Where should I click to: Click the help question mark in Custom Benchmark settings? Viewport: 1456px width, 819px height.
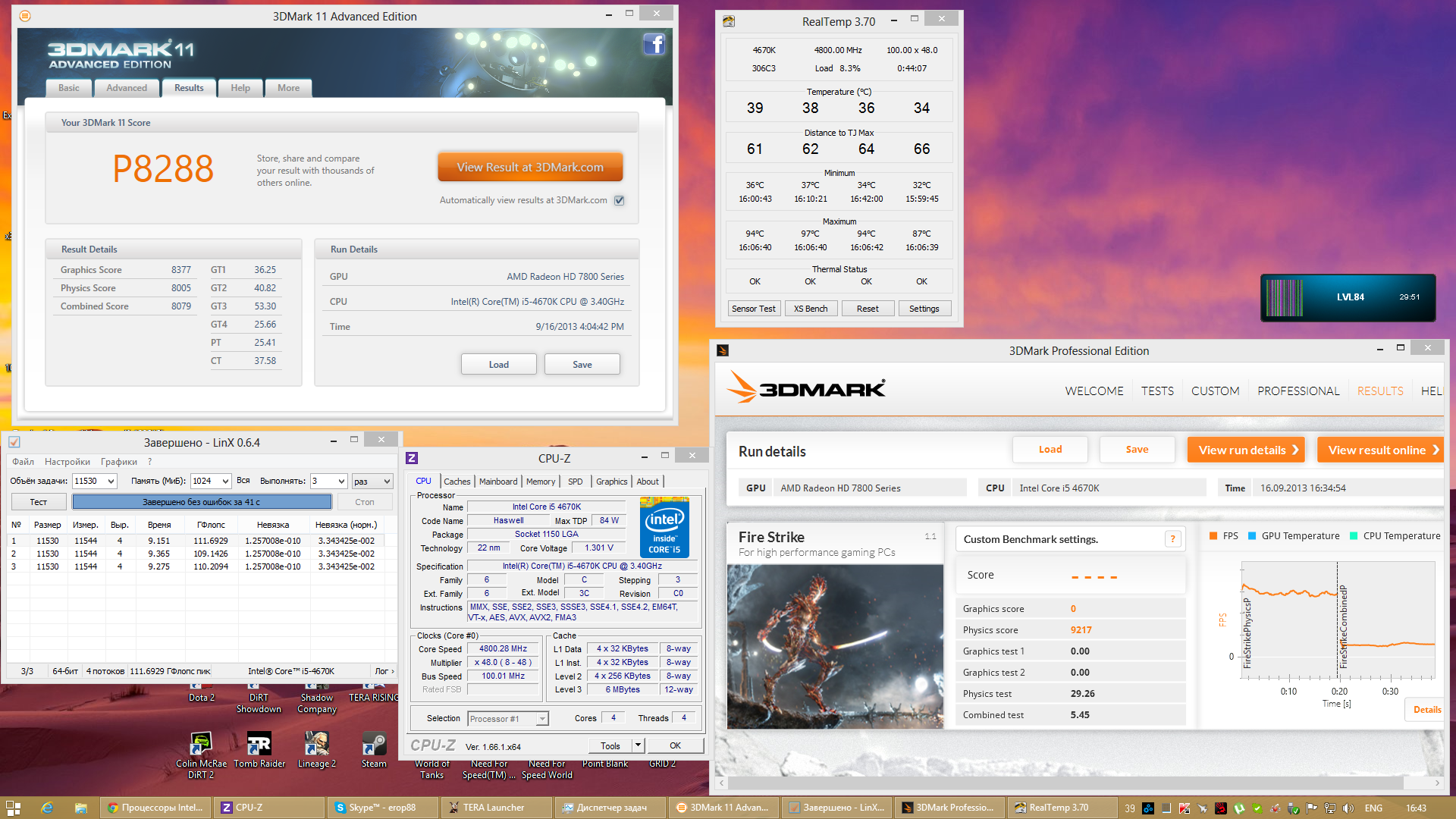(x=1172, y=539)
